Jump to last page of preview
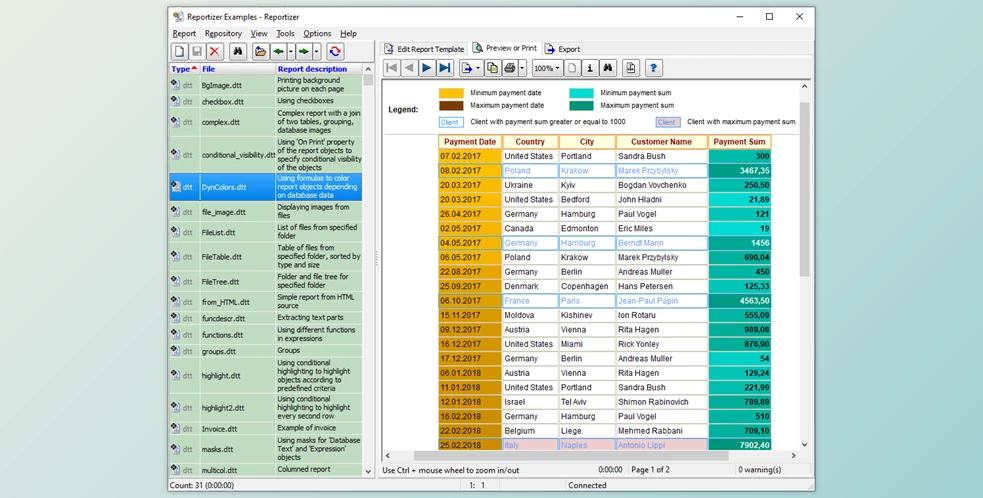The image size is (983, 498). [x=444, y=68]
